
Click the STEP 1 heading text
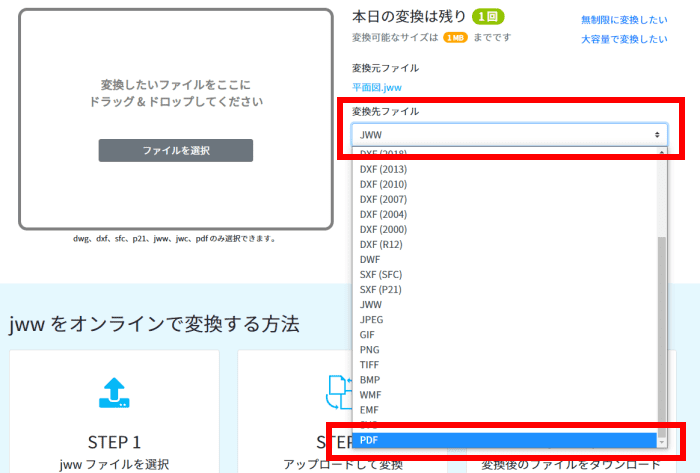tap(114, 442)
